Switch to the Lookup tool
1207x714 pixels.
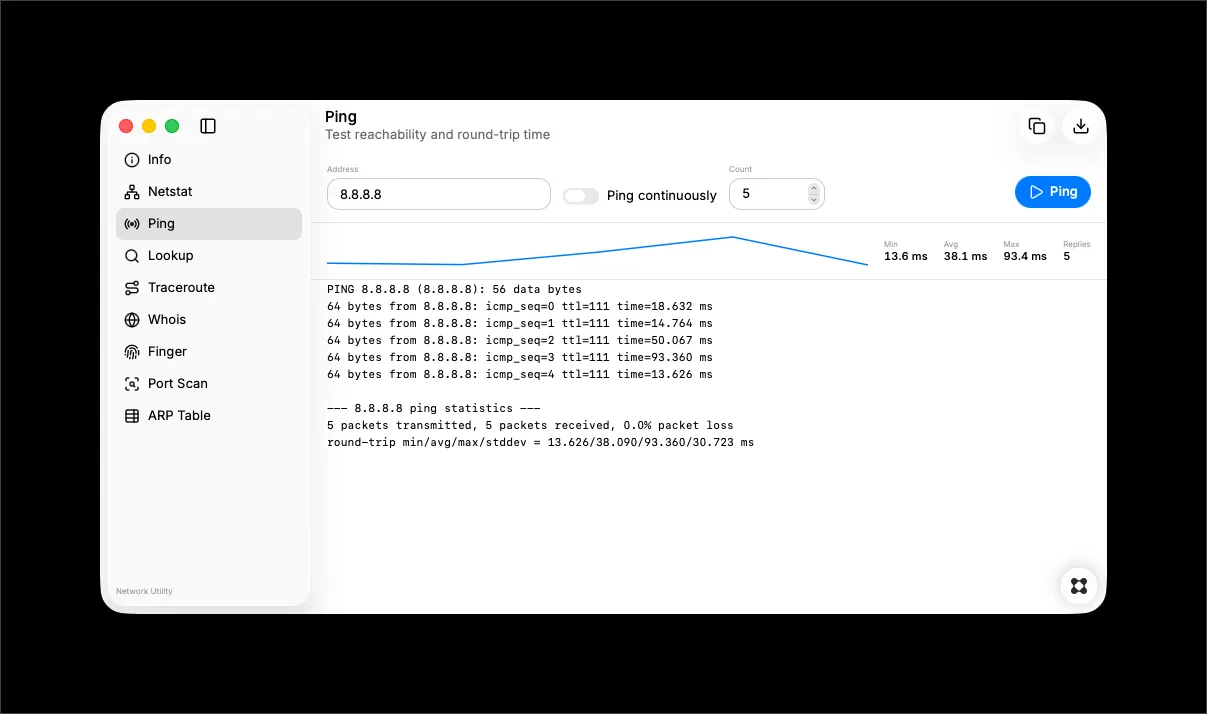(x=209, y=256)
